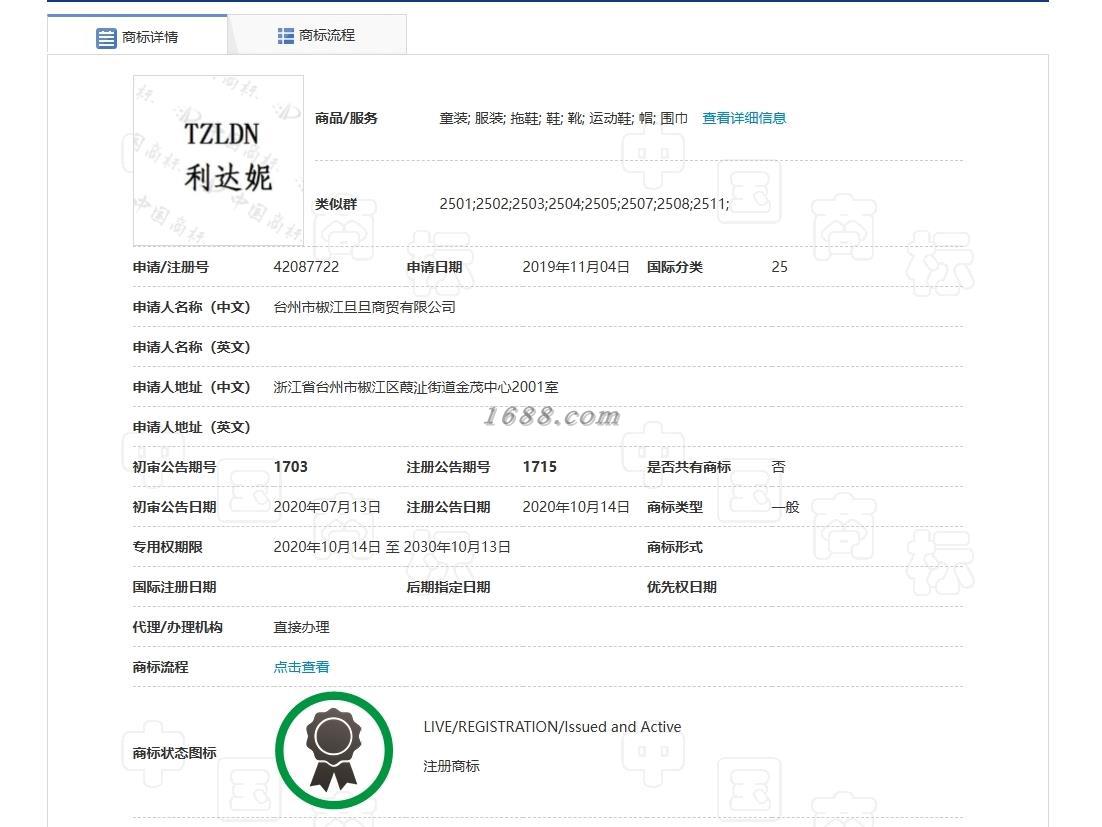Click the 优先权日期 label

click(682, 587)
